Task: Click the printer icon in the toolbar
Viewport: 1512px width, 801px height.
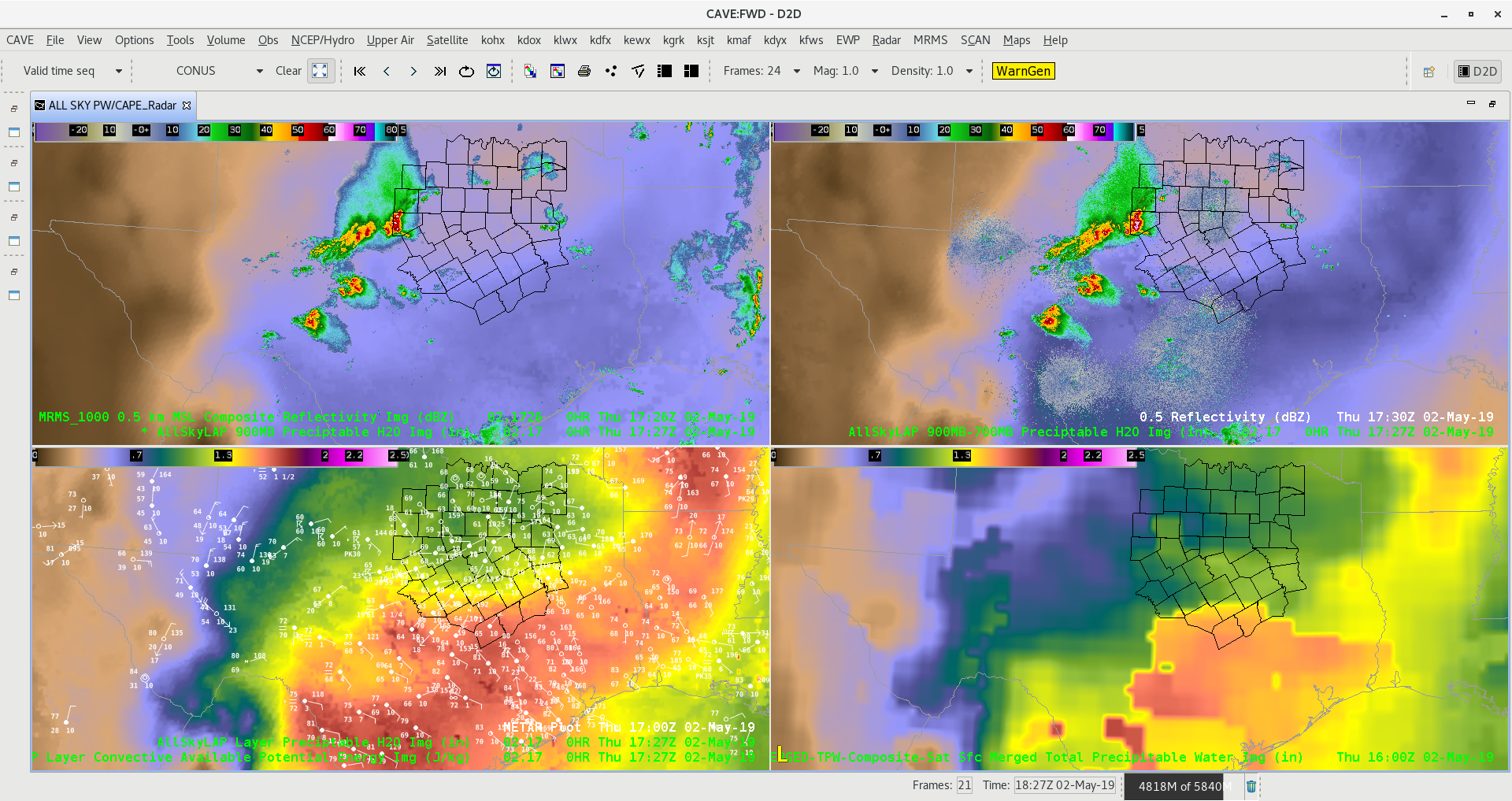Action: pyautogui.click(x=584, y=71)
